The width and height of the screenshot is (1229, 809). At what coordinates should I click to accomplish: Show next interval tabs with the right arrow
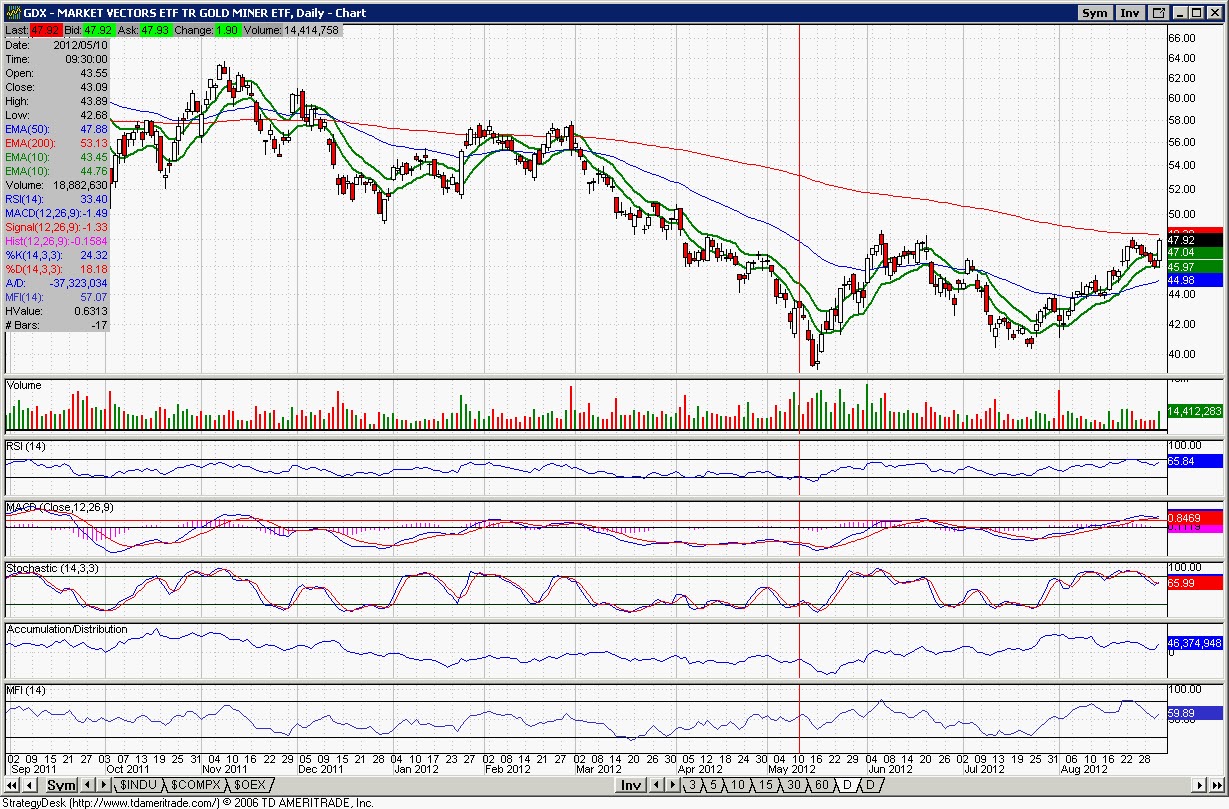[x=672, y=785]
